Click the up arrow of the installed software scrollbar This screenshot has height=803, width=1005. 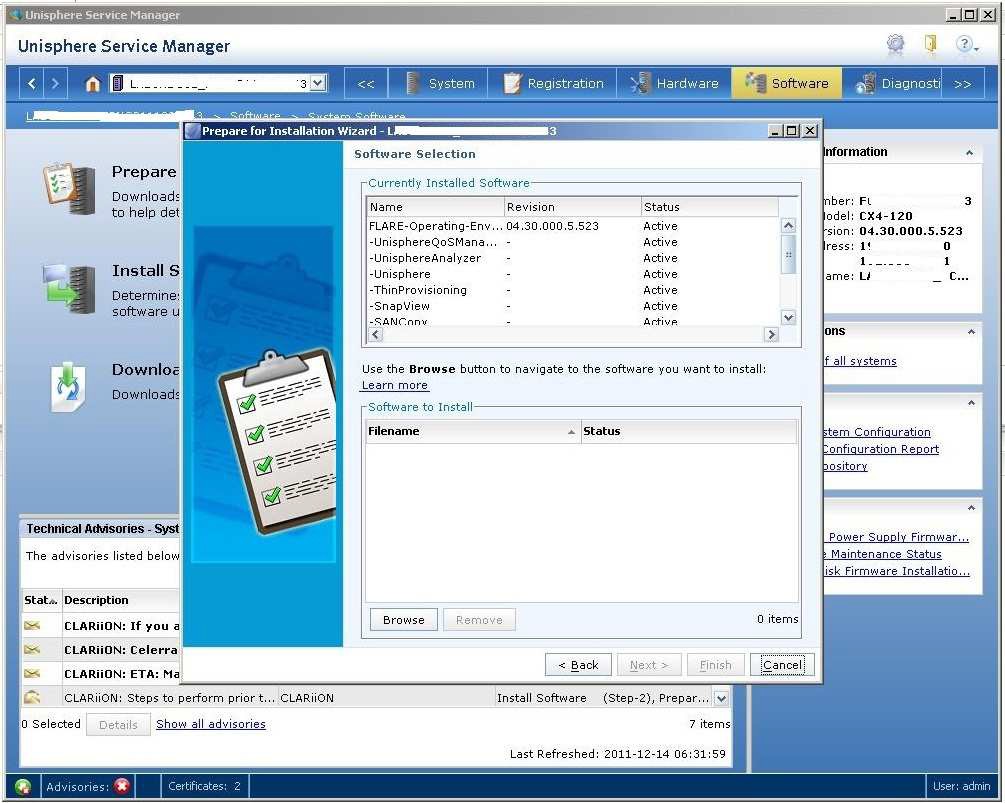click(788, 226)
